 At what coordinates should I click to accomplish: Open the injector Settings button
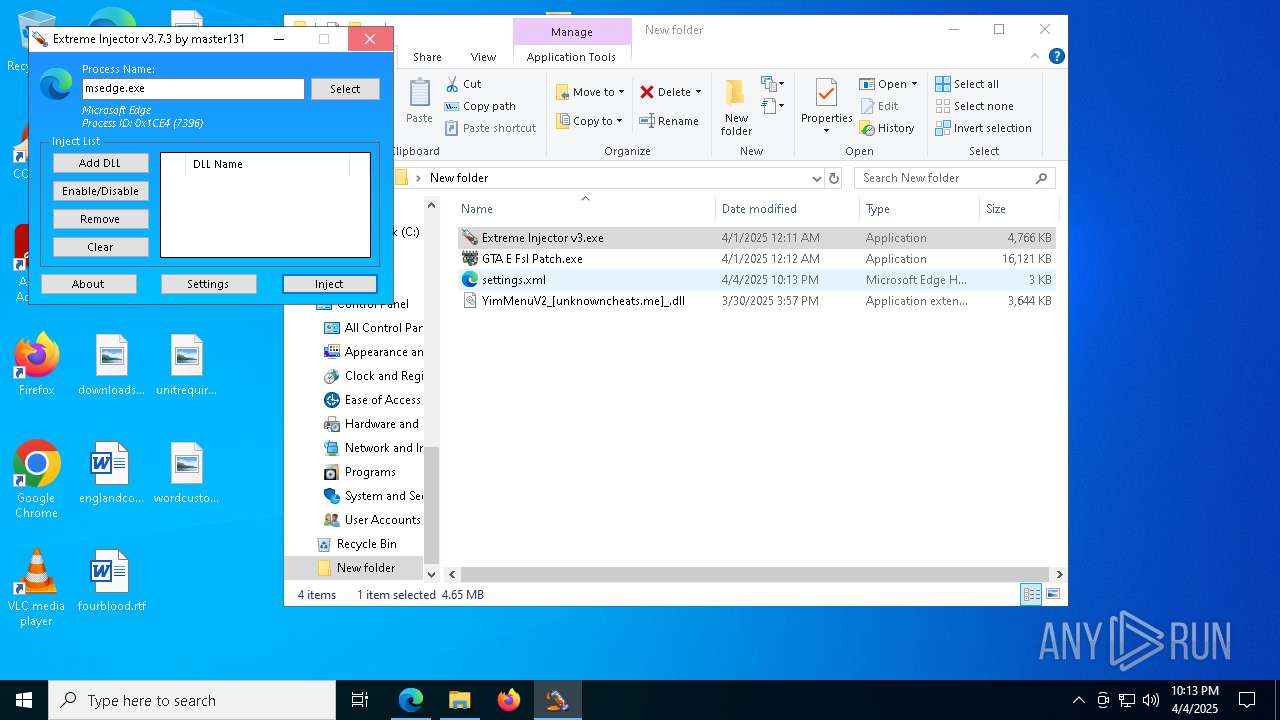click(208, 284)
